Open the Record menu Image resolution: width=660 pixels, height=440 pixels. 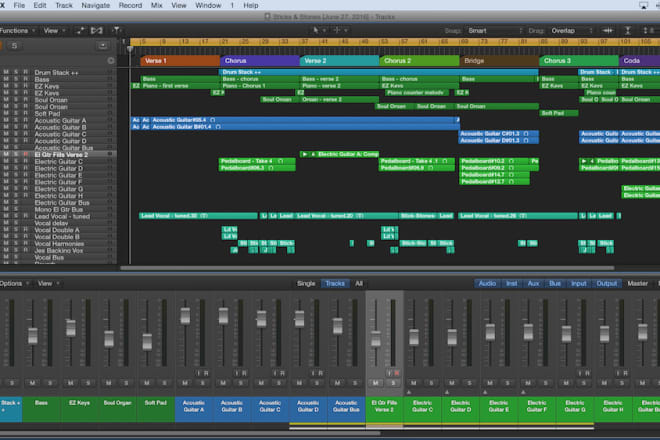[x=130, y=5]
